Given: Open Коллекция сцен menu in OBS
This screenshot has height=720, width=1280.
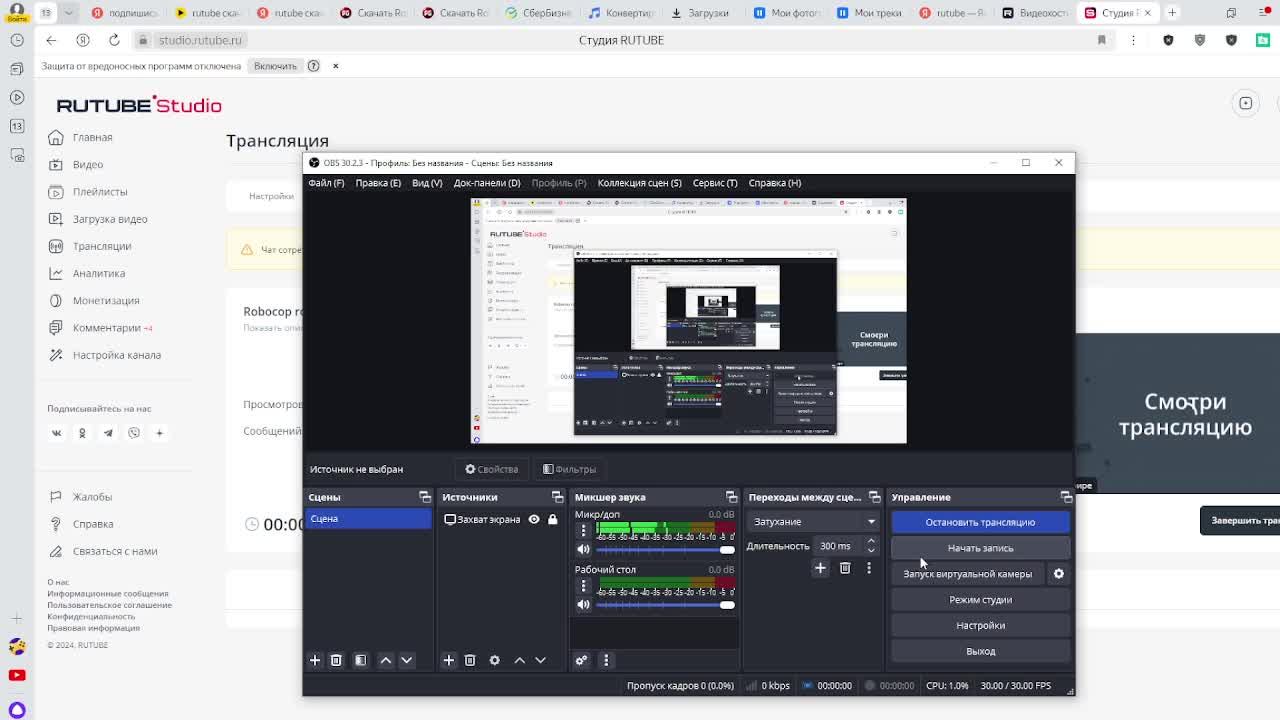Looking at the screenshot, I should (x=639, y=183).
